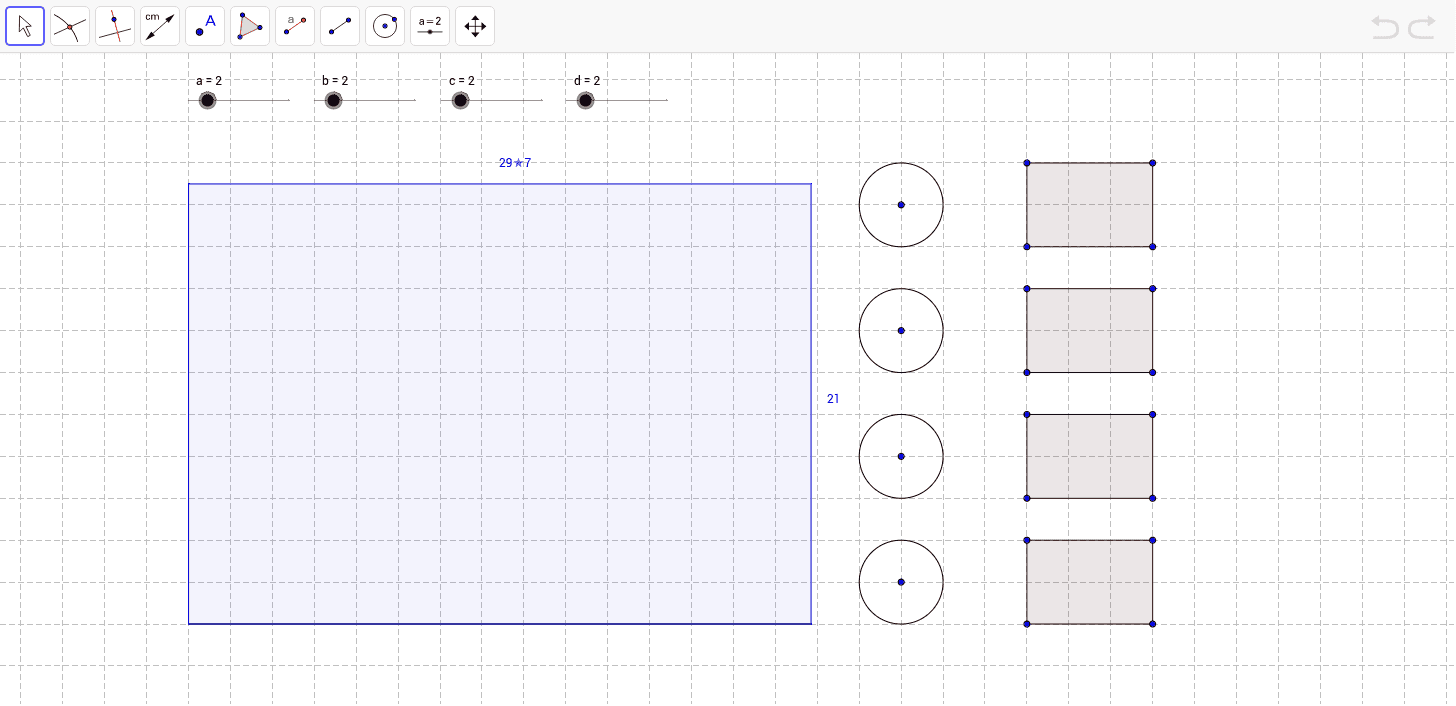Select the Move Graphics View tool
This screenshot has height=706, width=1456.
click(x=475, y=26)
